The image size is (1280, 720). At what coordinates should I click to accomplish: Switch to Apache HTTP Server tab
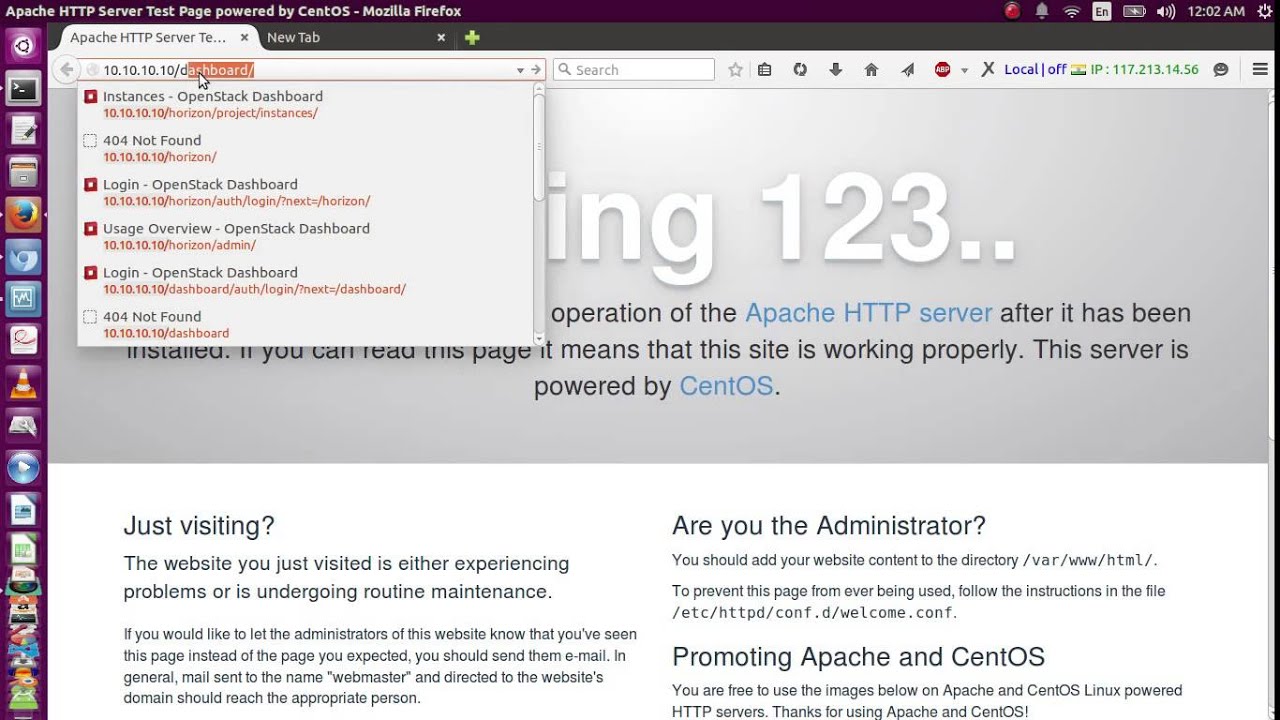click(148, 37)
